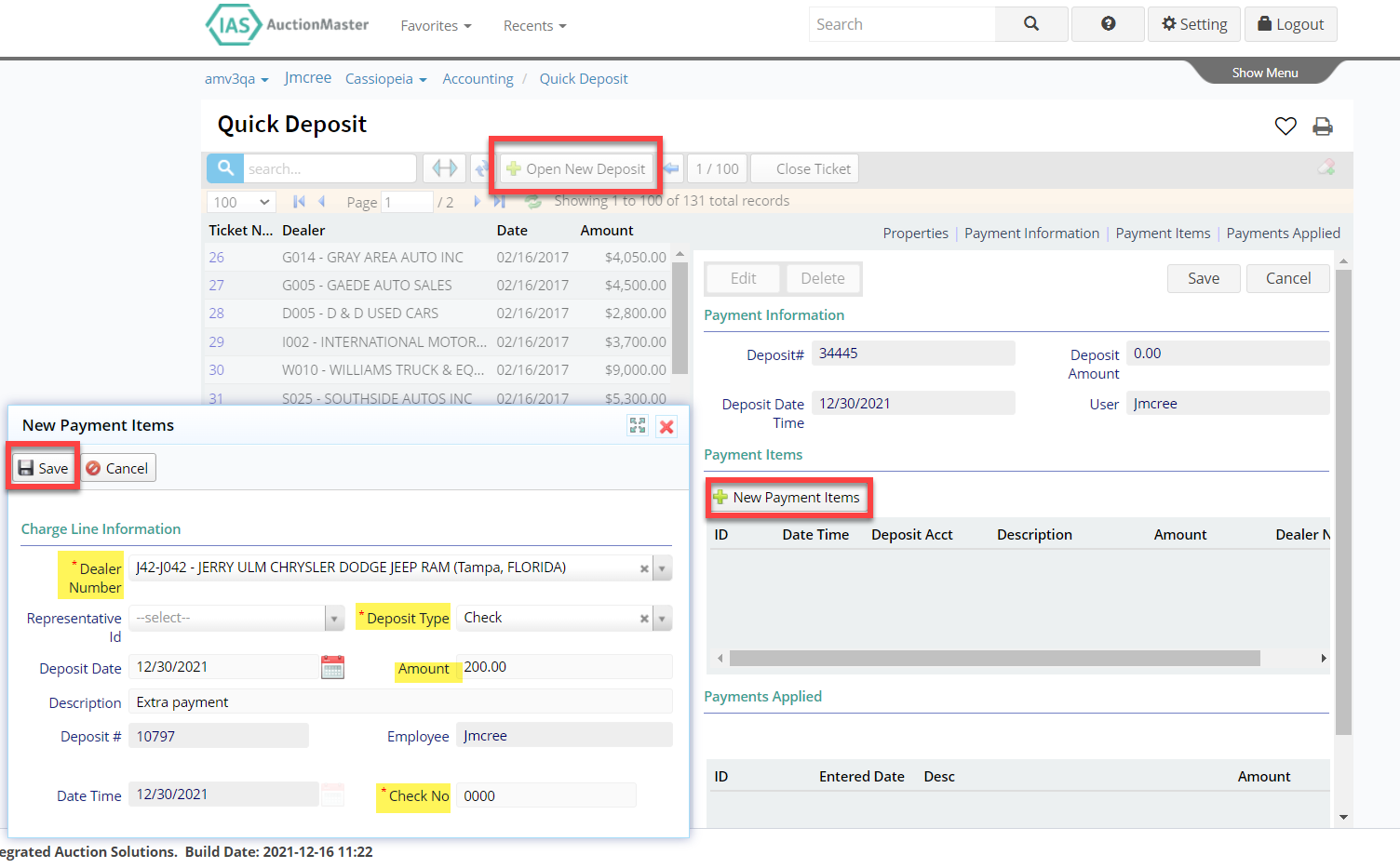1400x868 pixels.
Task: Click Open New Deposit button
Action: click(575, 168)
